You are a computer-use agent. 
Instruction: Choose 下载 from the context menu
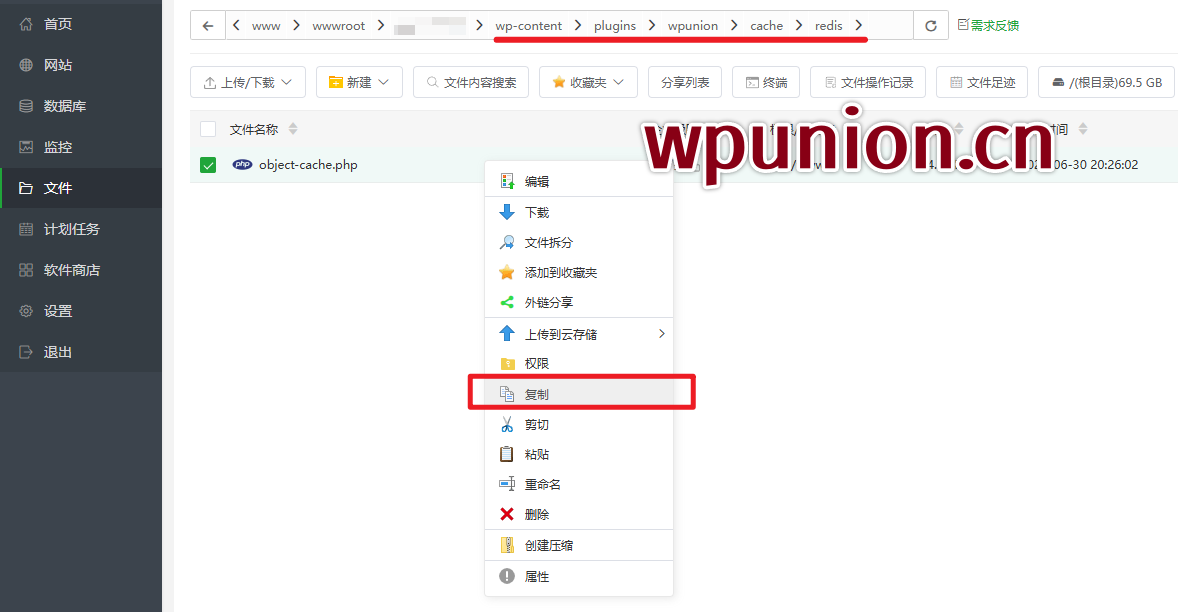579,213
